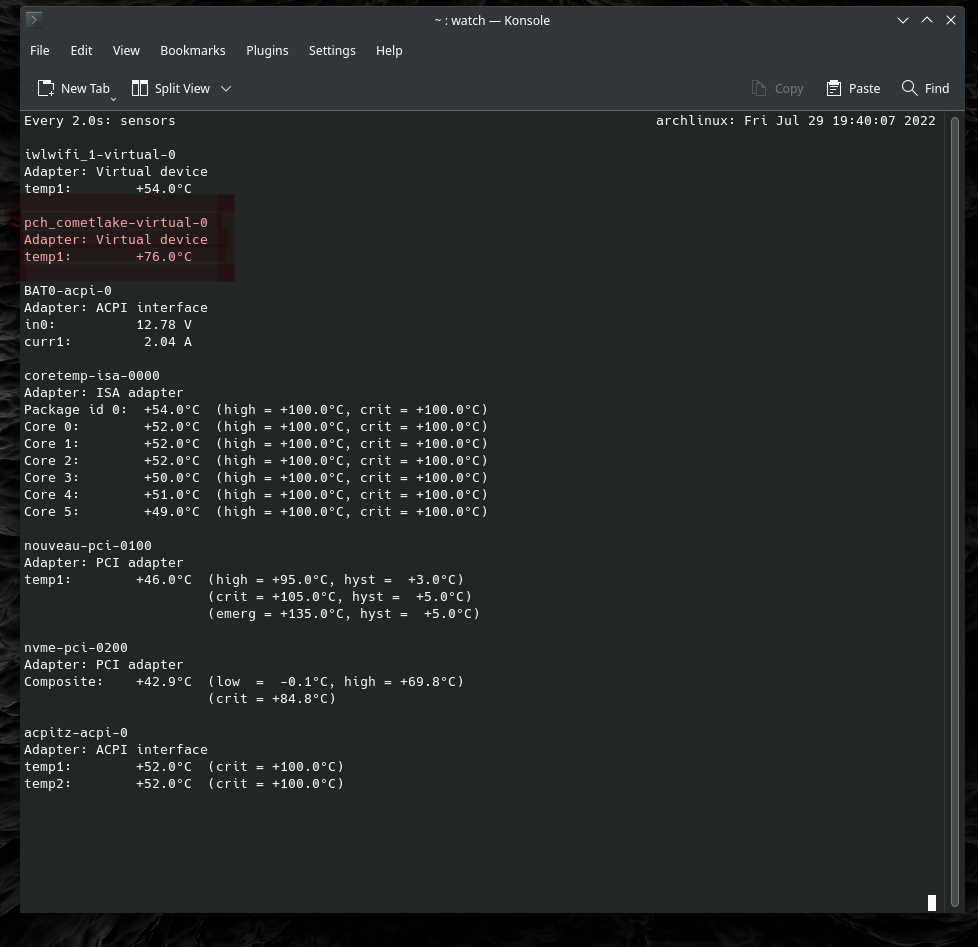Click the Find magnifier icon
Viewport: 978px width, 947px height.
coord(909,88)
